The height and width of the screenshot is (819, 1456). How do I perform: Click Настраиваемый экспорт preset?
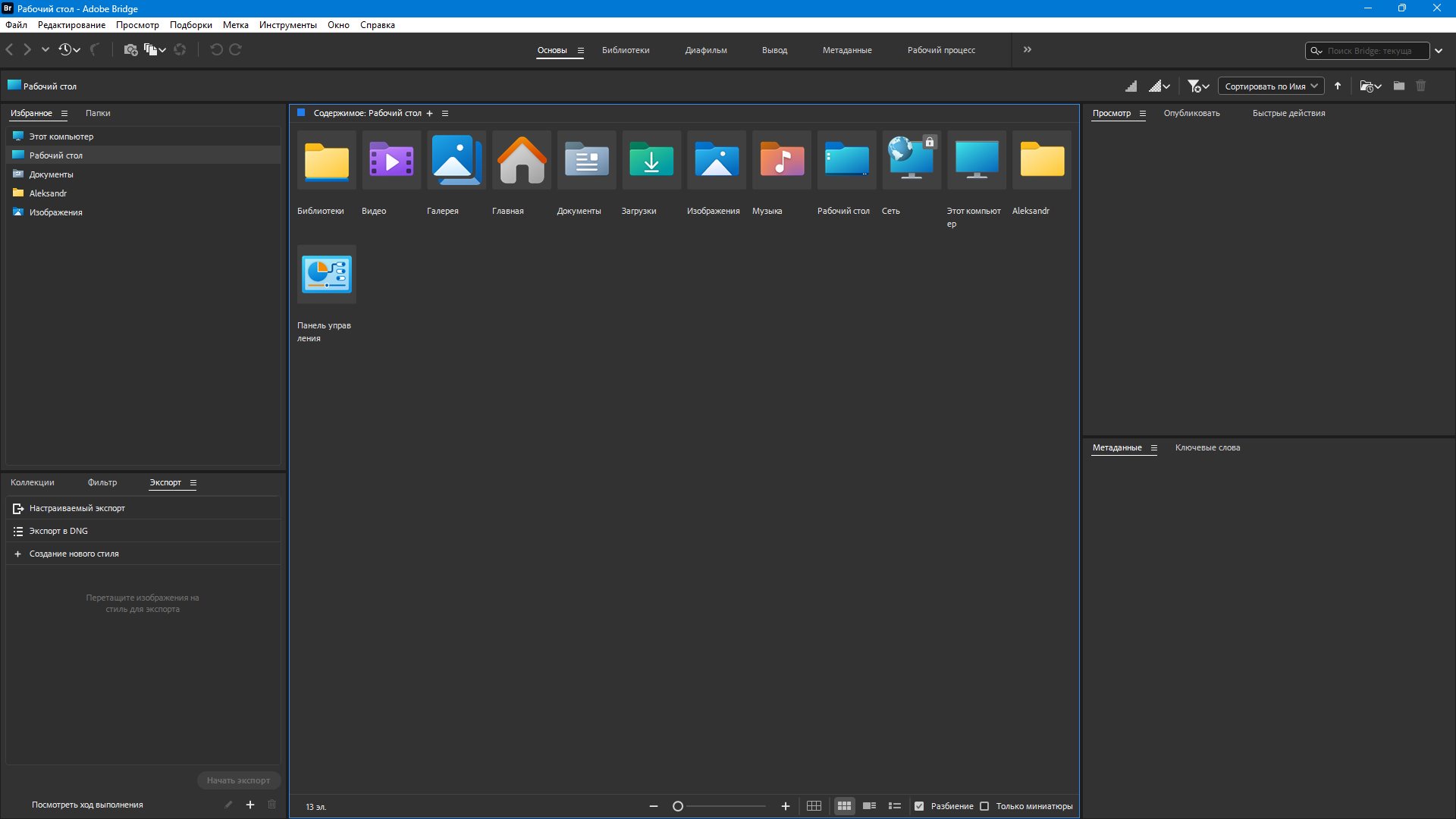(x=77, y=508)
